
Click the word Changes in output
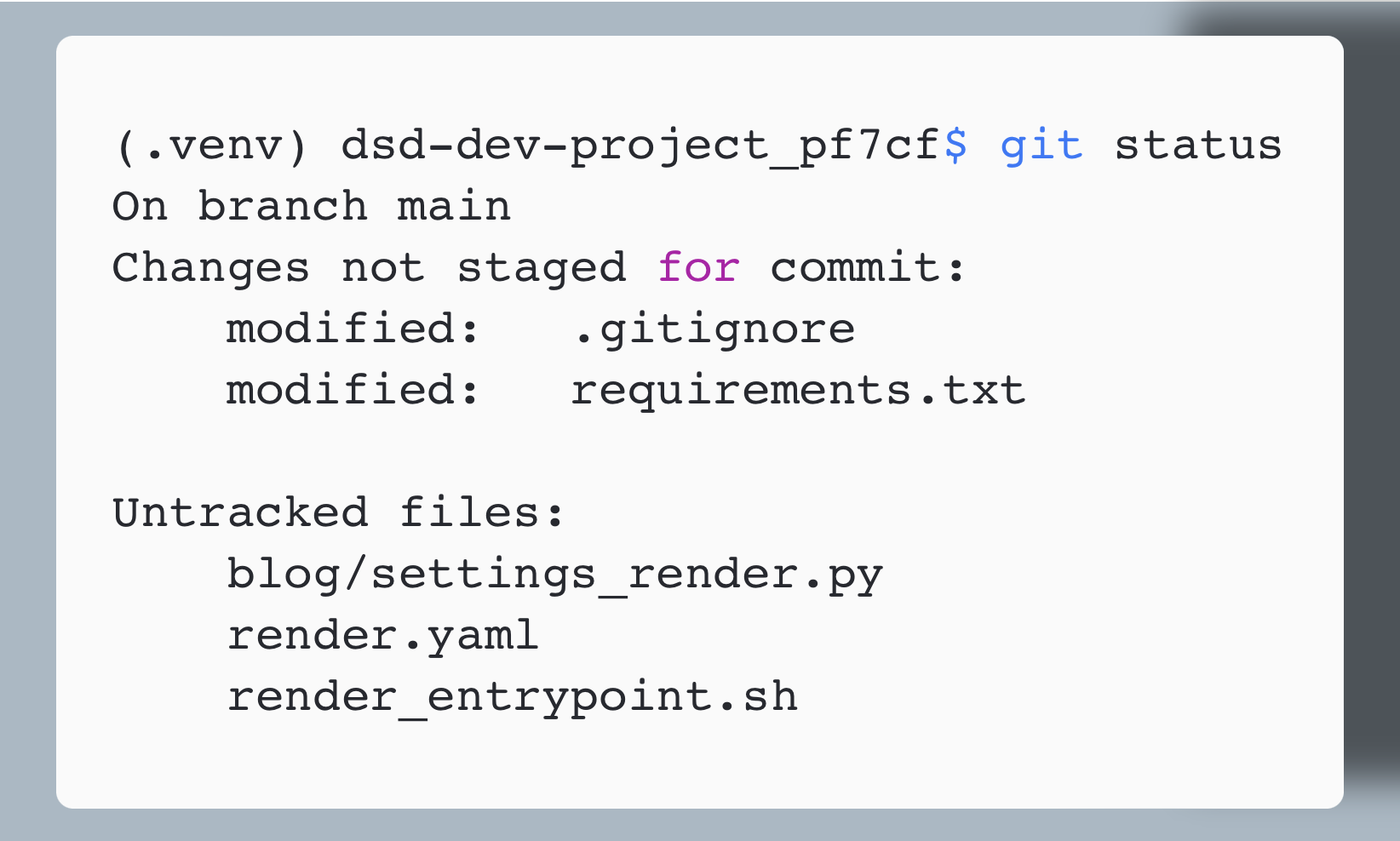[x=210, y=268]
